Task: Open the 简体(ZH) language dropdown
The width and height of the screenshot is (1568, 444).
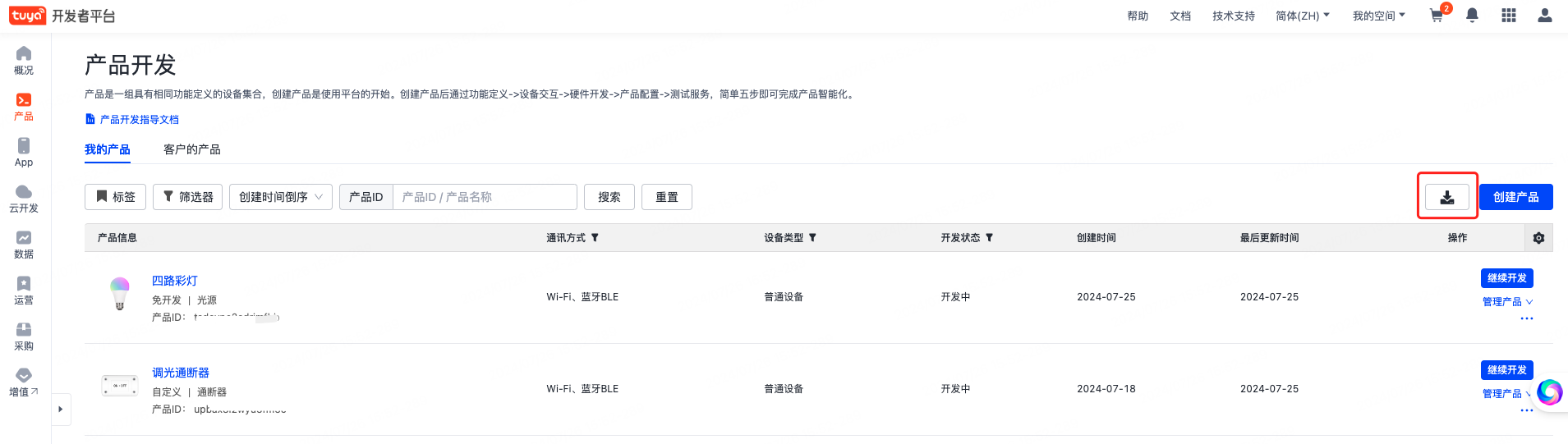Action: (1302, 16)
